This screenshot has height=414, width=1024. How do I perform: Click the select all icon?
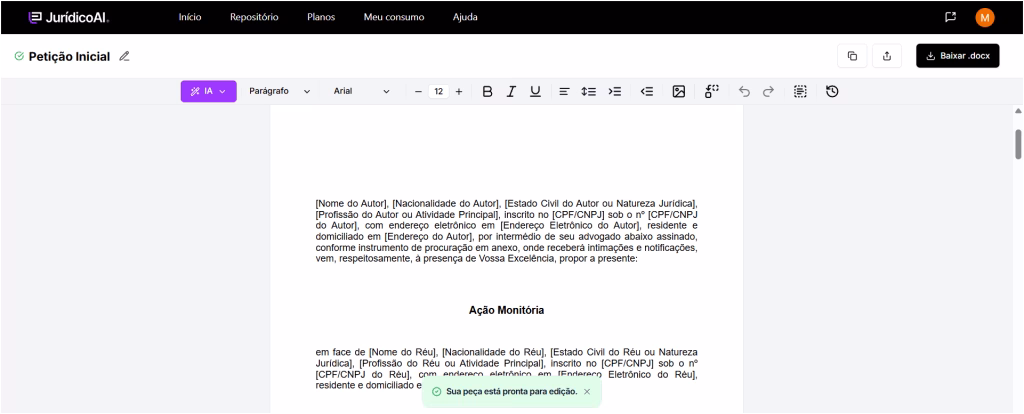[x=800, y=91]
